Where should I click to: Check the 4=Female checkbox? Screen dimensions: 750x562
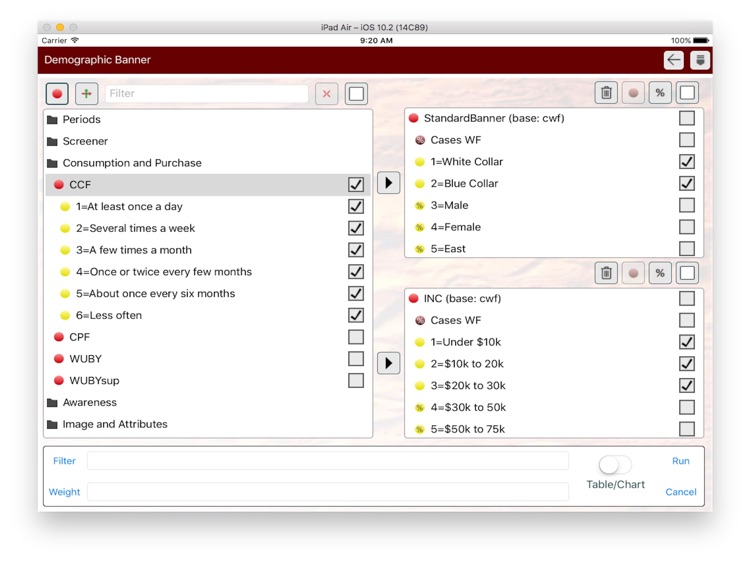point(687,227)
